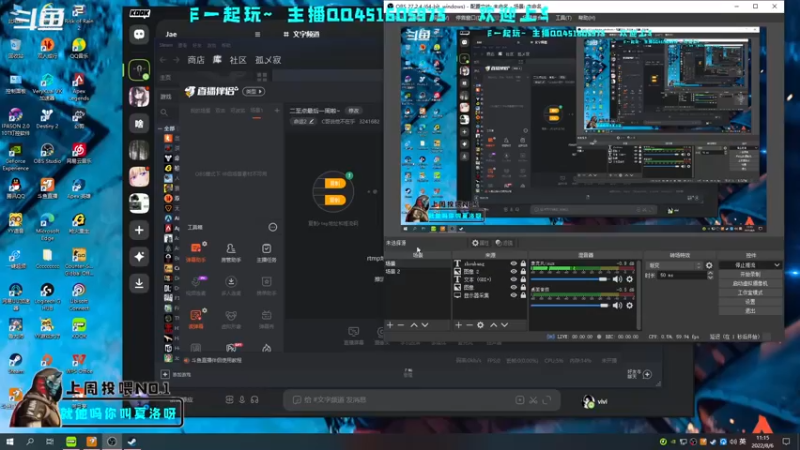Open Steam 社区 tab
Viewport: 800px width, 450px height.
point(238,60)
